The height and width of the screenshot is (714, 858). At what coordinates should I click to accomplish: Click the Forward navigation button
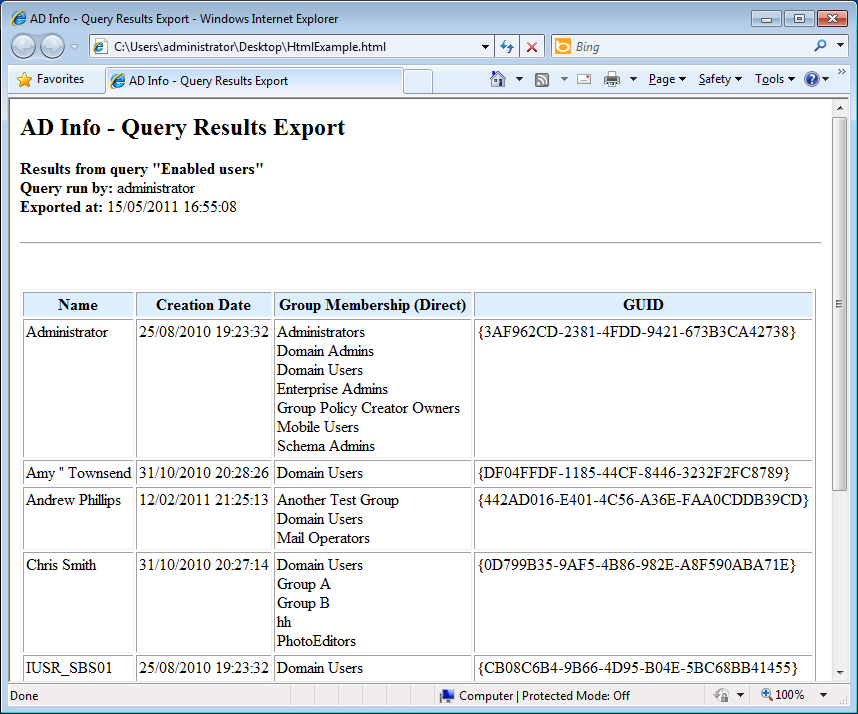(x=52, y=46)
